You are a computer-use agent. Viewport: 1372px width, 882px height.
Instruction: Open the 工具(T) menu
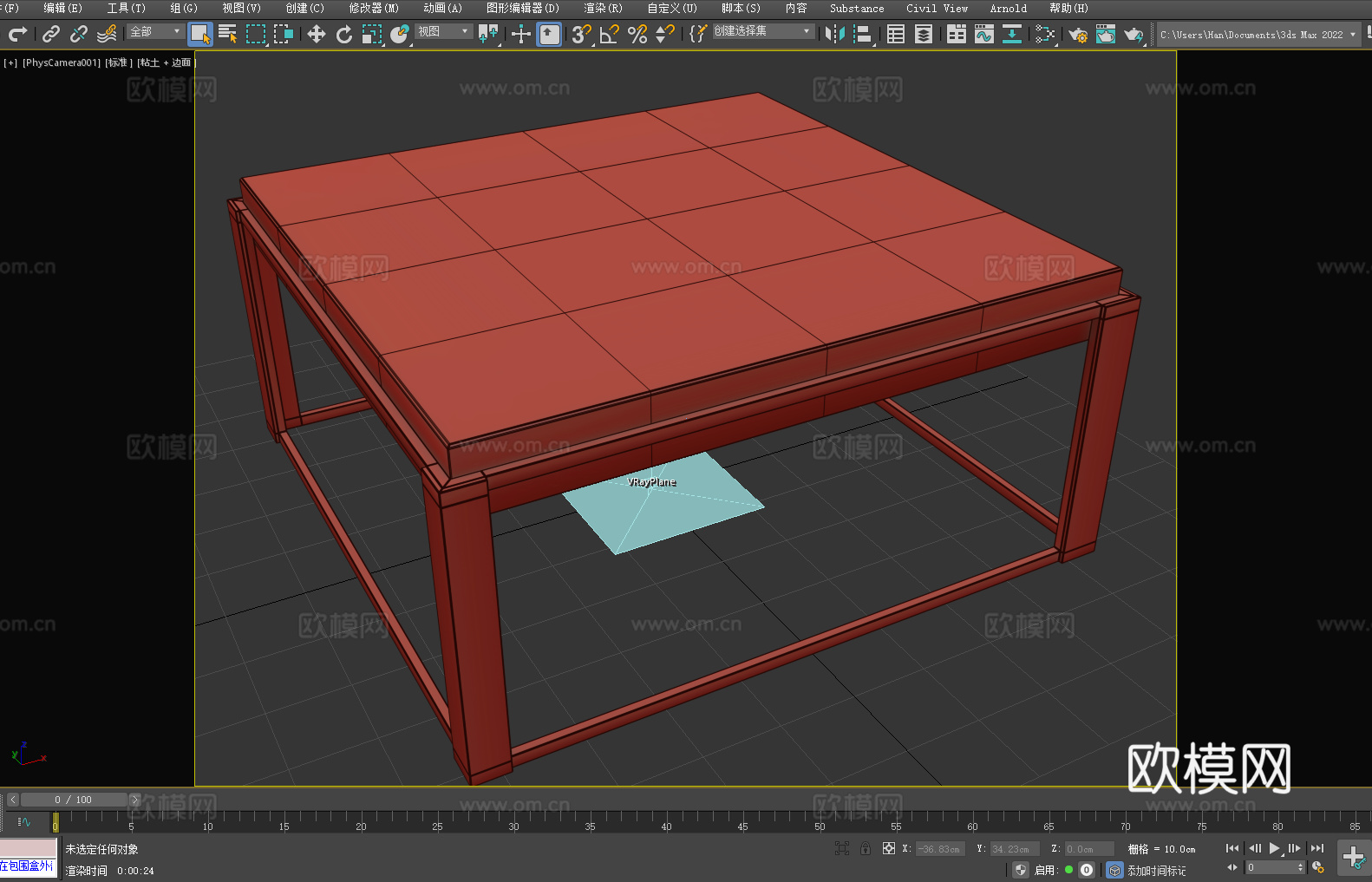(x=126, y=8)
